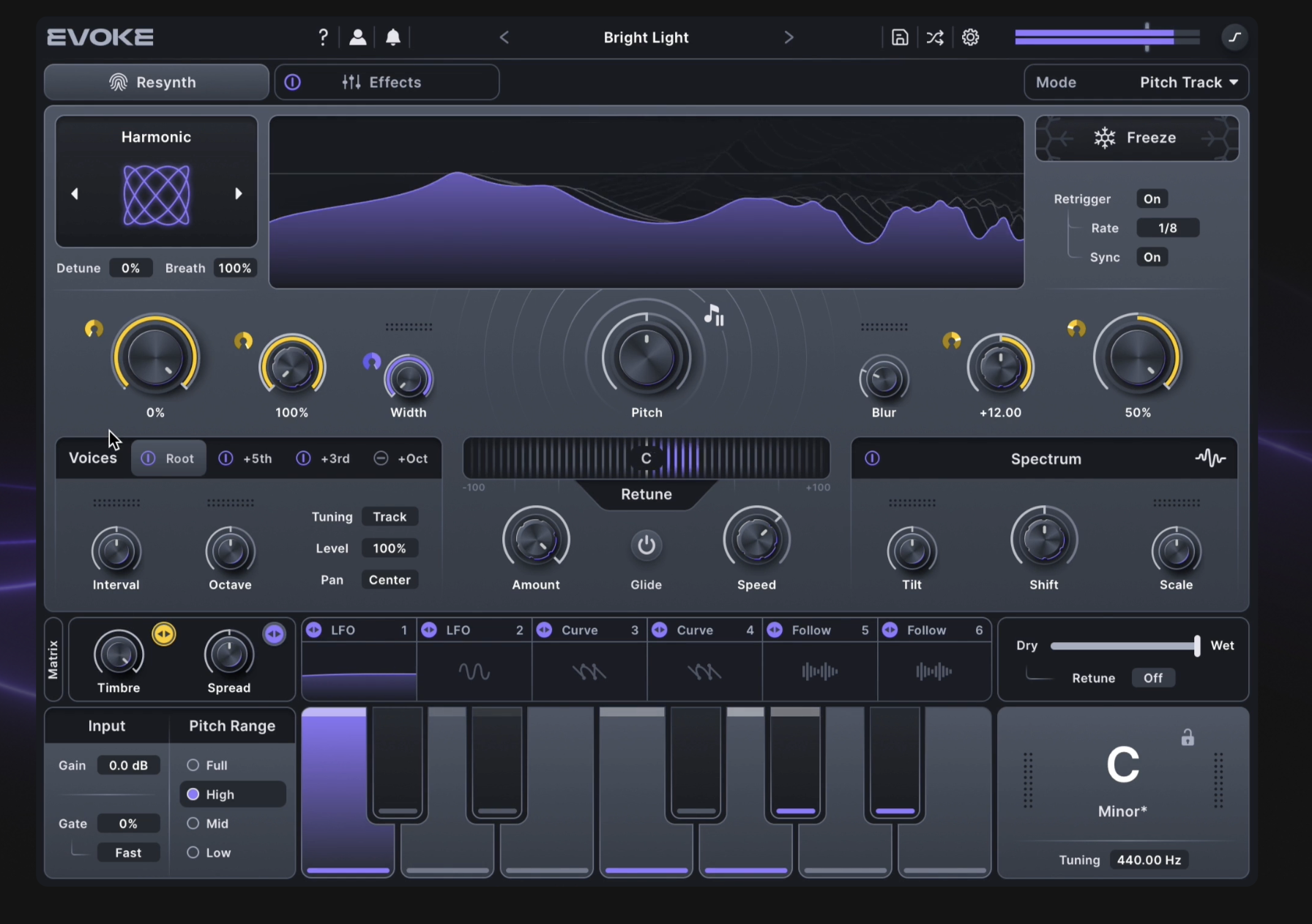Select the Full pitch range radio

click(x=193, y=765)
